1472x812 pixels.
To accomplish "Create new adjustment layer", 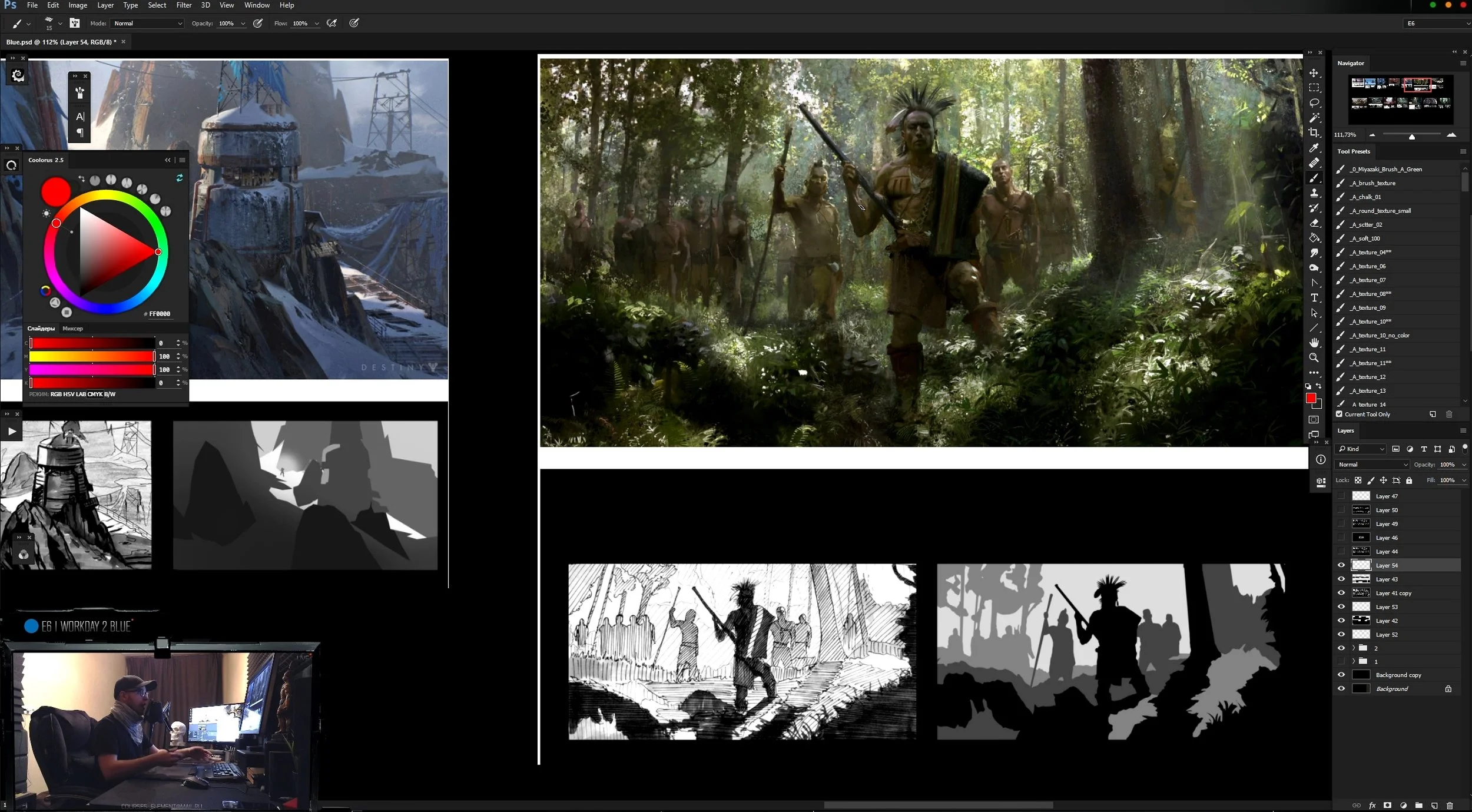I will click(1404, 805).
